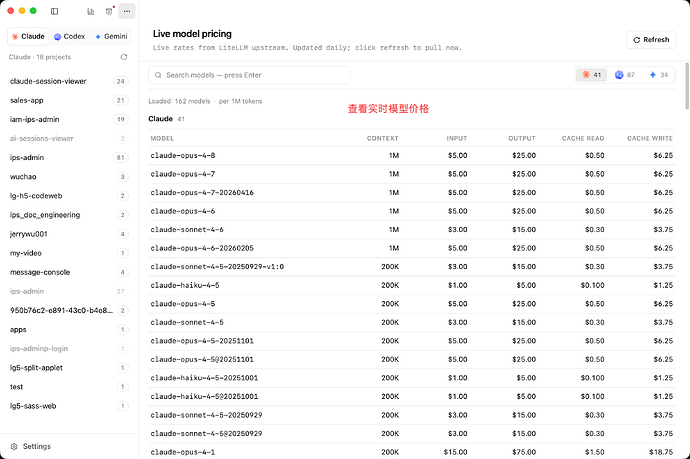Select the claude-opus-4-5 model name
This screenshot has width=690, height=459.
coord(183,304)
